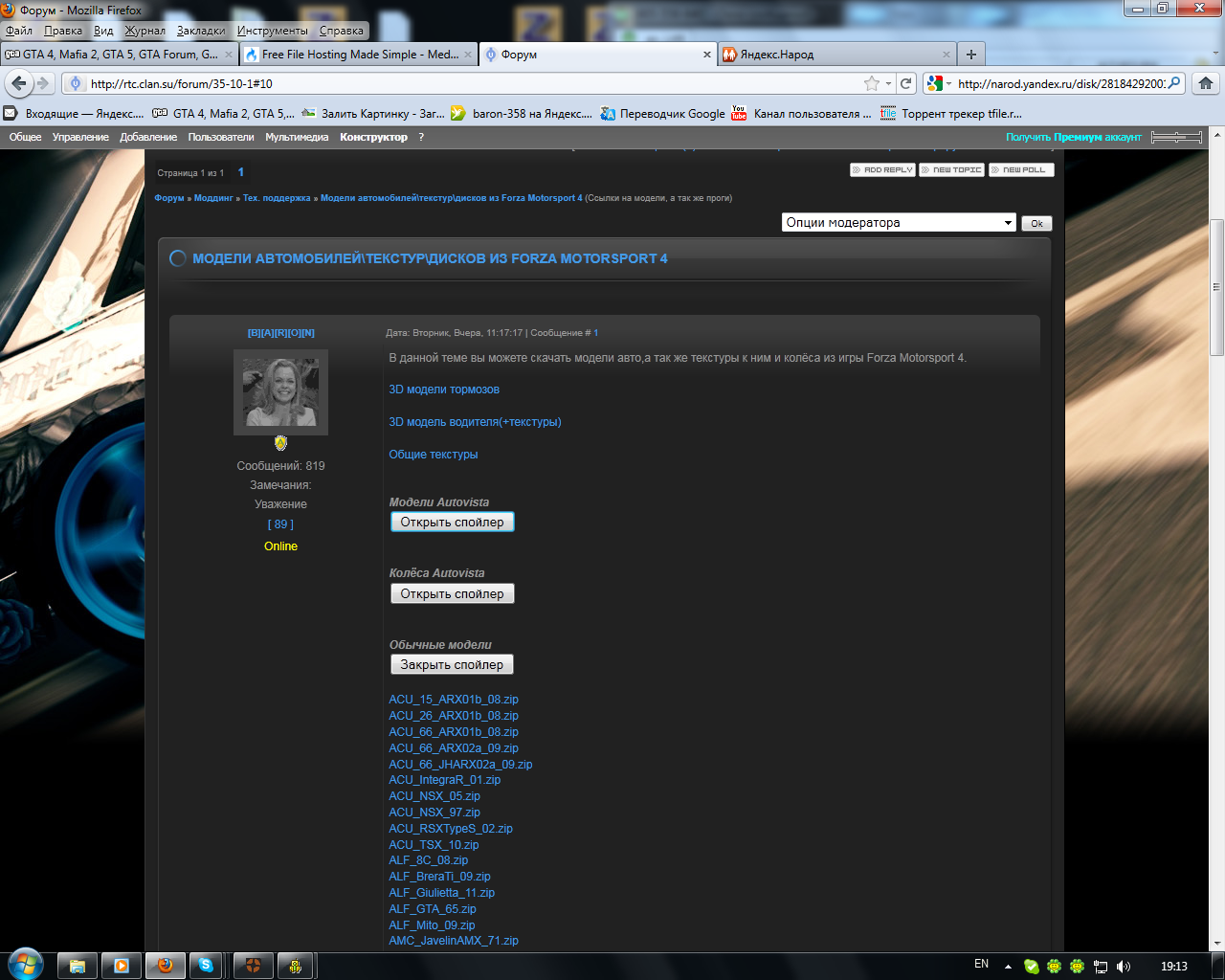The height and width of the screenshot is (980, 1225).
Task: Bookmark this page with the star icon
Action: click(x=871, y=83)
